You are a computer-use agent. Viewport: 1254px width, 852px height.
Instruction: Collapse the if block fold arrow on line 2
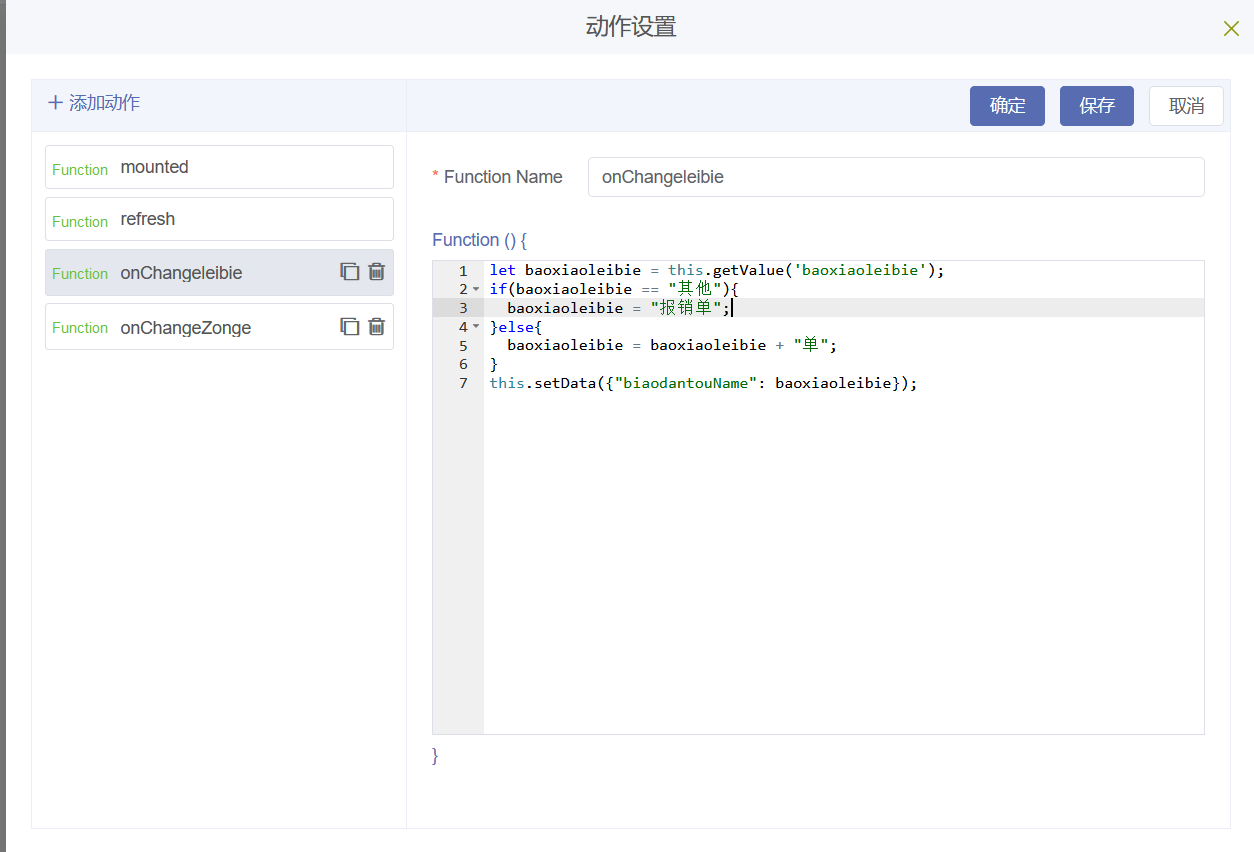coord(476,289)
